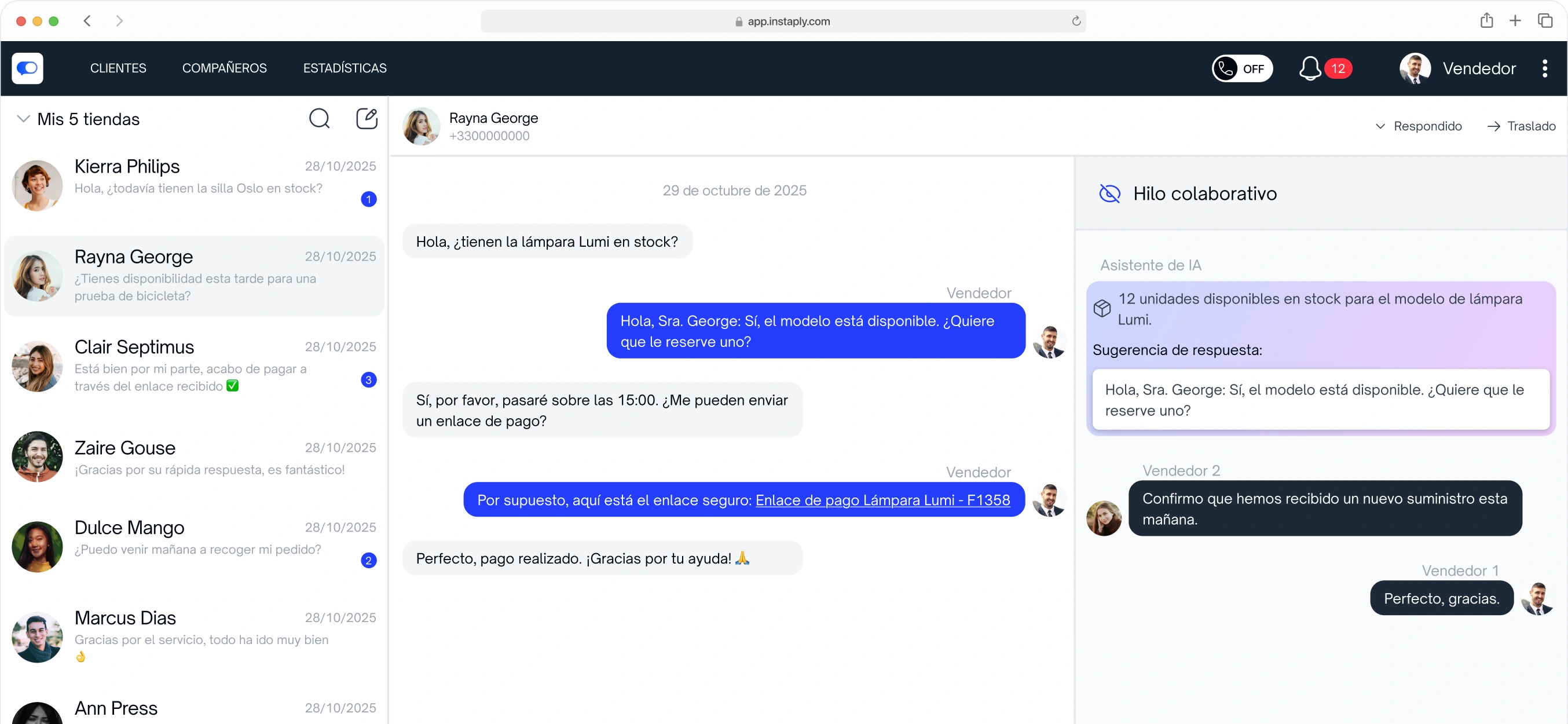Open the three-dot options menu
This screenshot has height=724, width=1568.
(x=1544, y=68)
